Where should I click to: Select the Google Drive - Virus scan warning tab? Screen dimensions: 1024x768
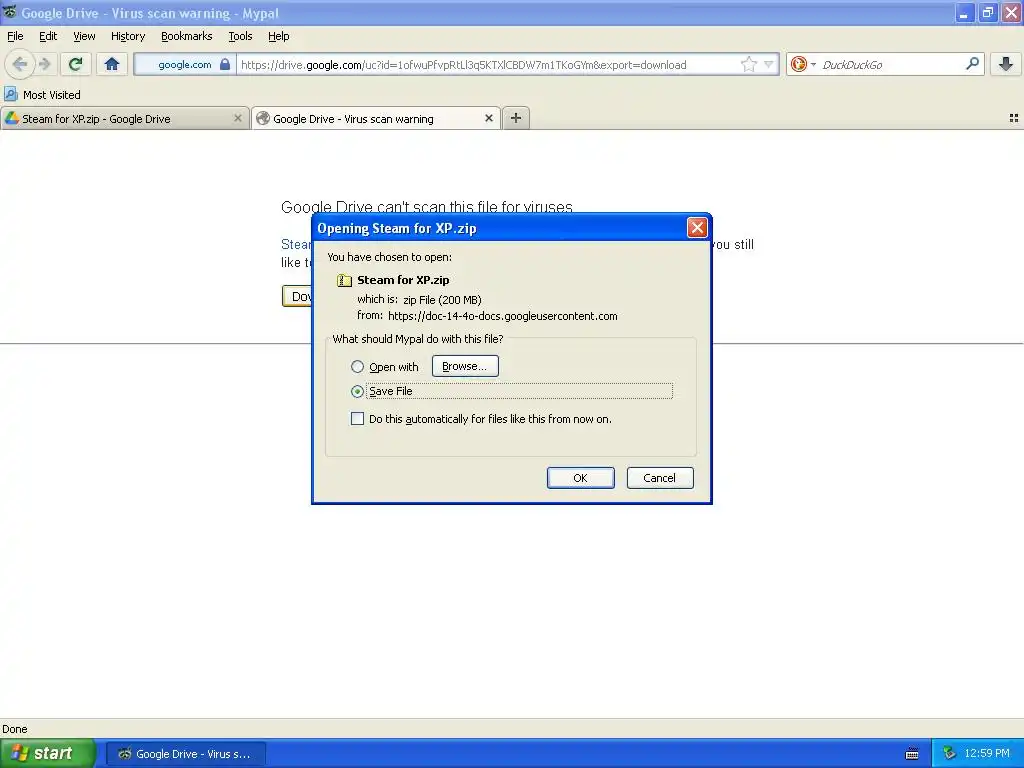[376, 118]
